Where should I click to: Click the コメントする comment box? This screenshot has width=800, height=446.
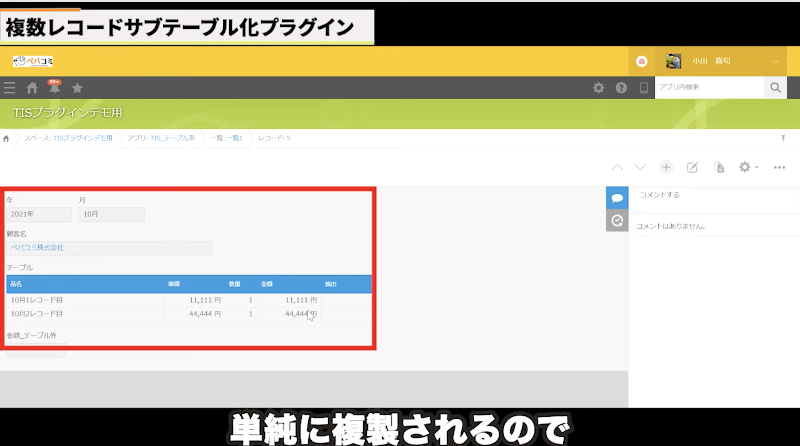point(712,195)
